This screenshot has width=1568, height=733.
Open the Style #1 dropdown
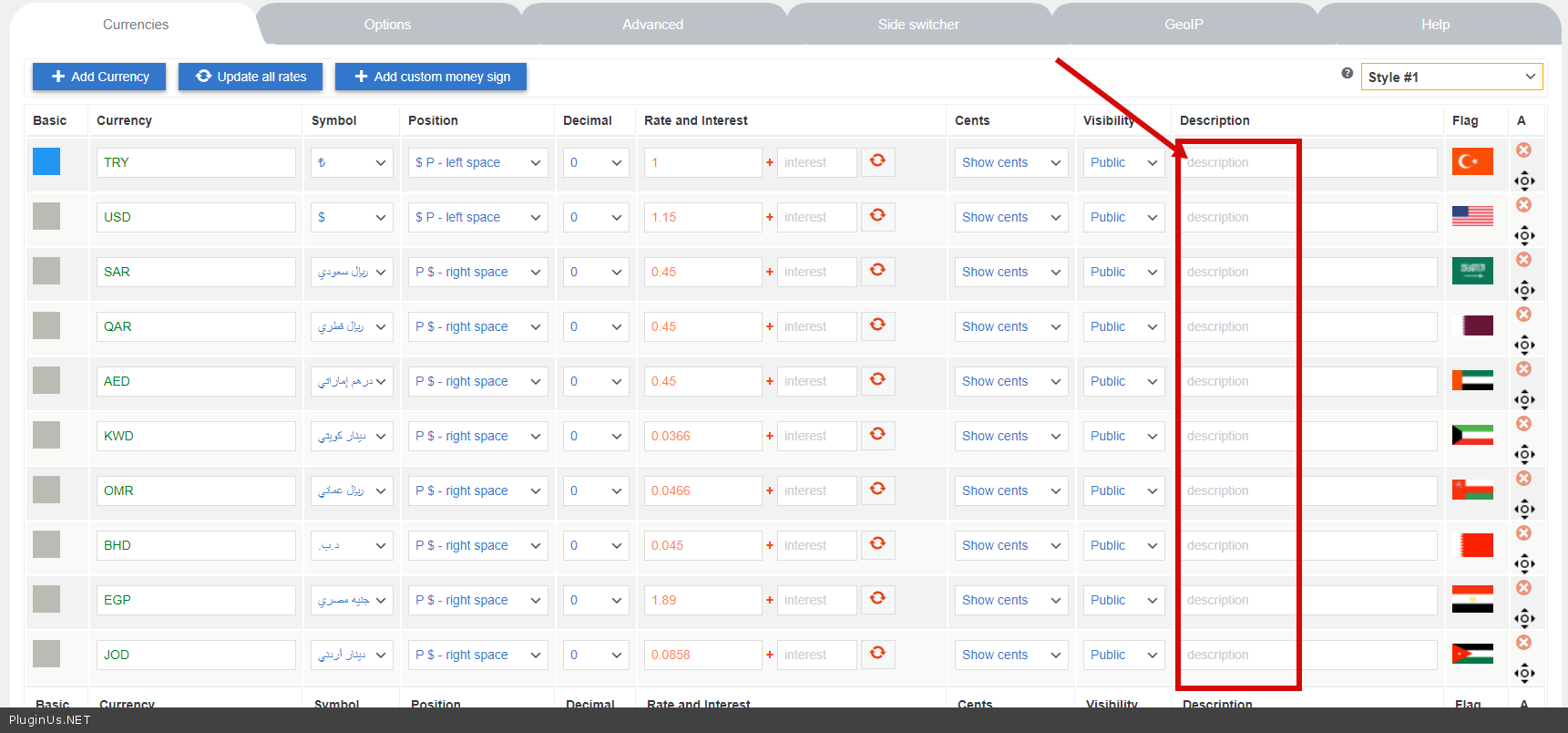click(1450, 77)
